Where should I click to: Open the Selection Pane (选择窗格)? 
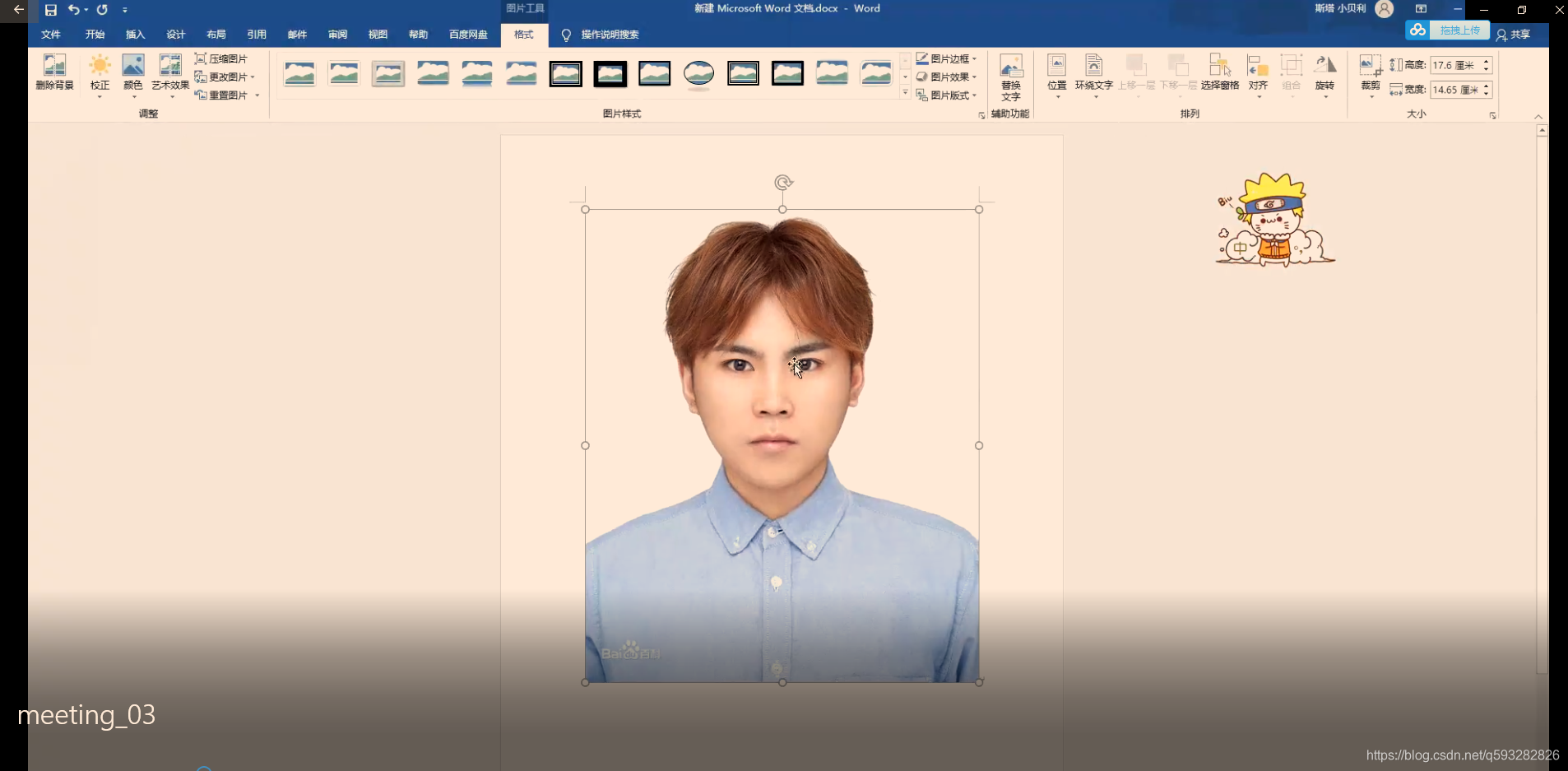pyautogui.click(x=1220, y=72)
